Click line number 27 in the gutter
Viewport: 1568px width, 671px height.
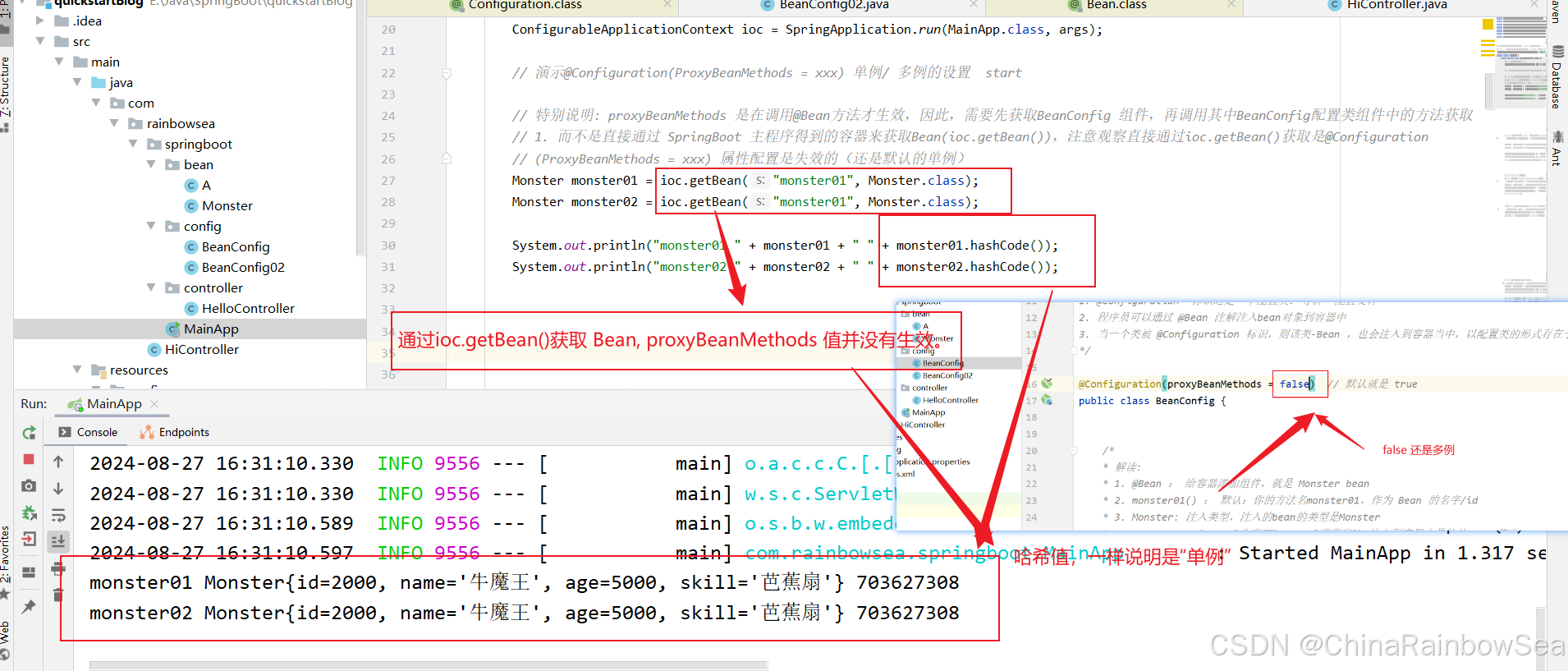(x=388, y=181)
